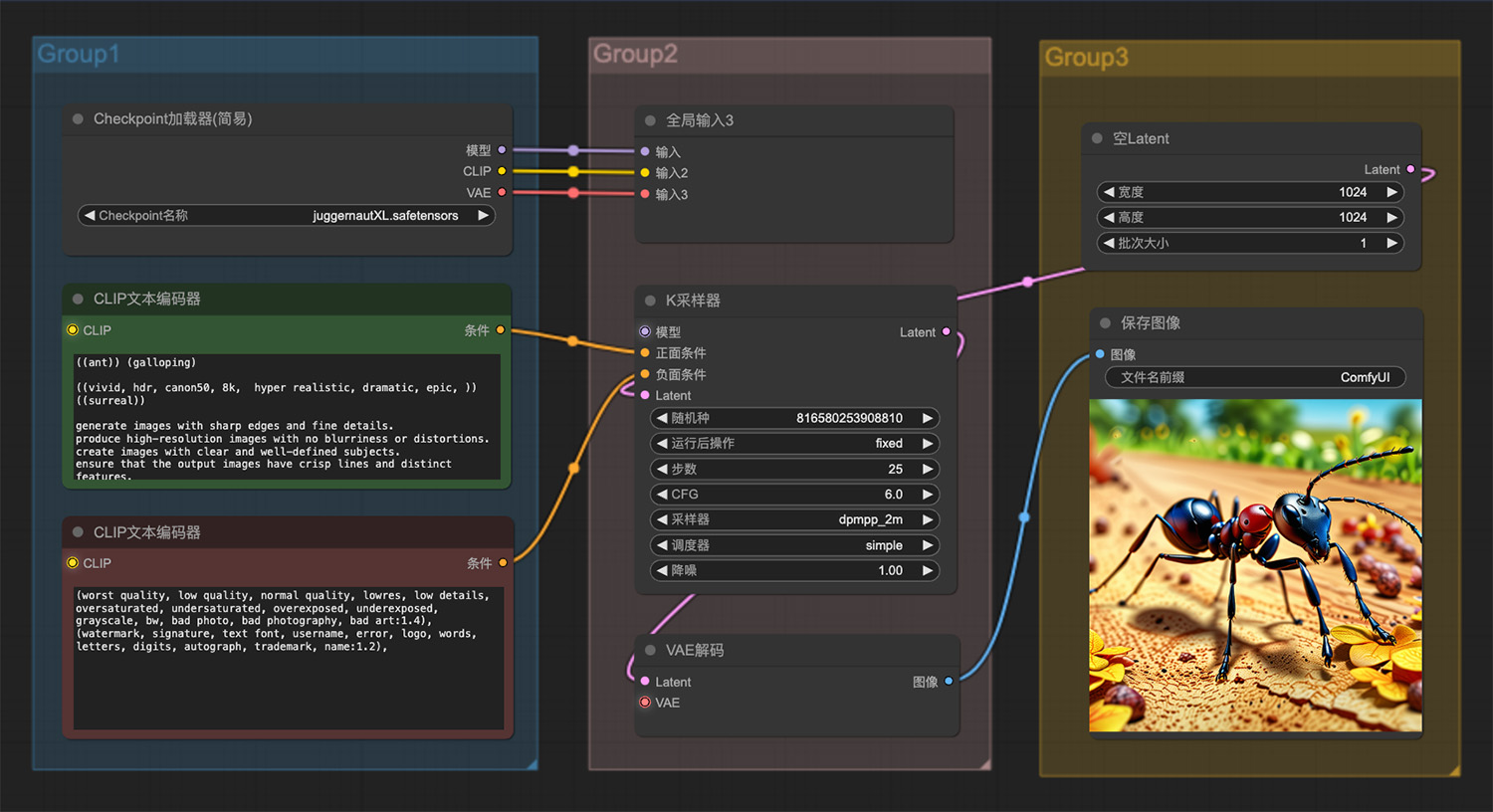Open the generated ant image preview
Viewport: 1493px width, 812px height.
[1255, 565]
